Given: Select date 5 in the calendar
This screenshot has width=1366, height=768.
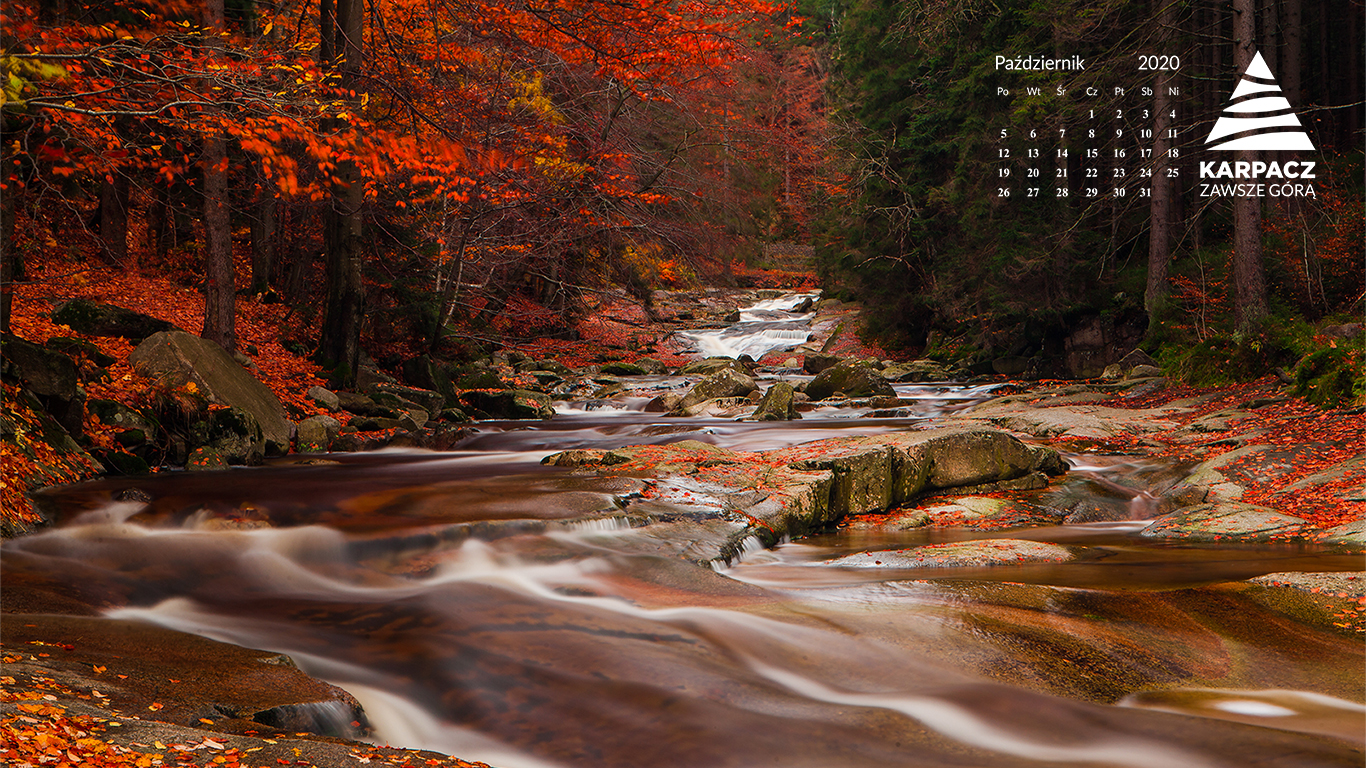Looking at the screenshot, I should [1004, 133].
